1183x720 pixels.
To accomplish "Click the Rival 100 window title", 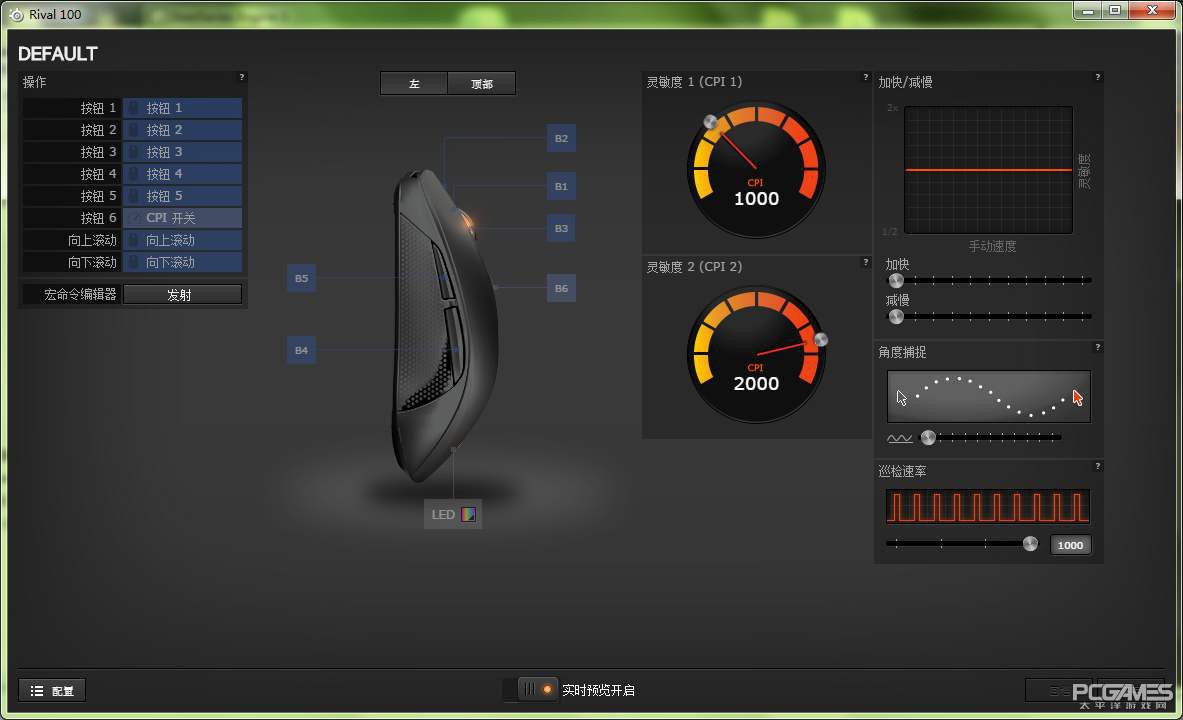I will click(x=55, y=14).
